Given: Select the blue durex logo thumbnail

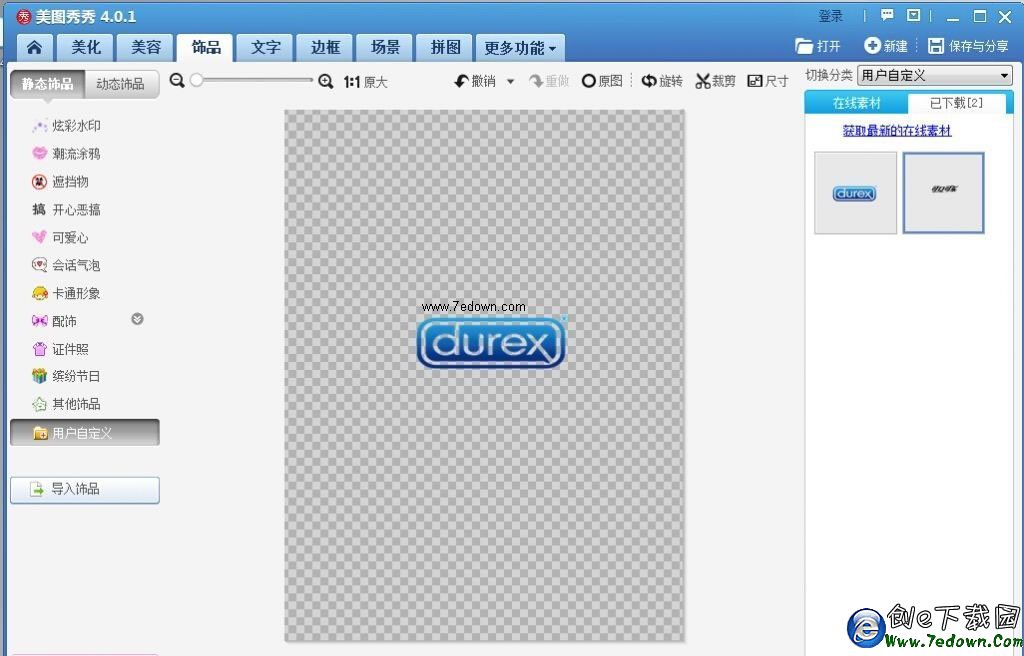Looking at the screenshot, I should tap(855, 193).
